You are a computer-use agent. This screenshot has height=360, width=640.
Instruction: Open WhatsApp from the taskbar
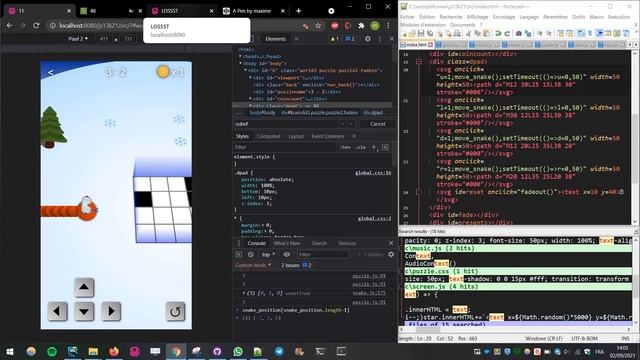pyautogui.click(x=238, y=351)
